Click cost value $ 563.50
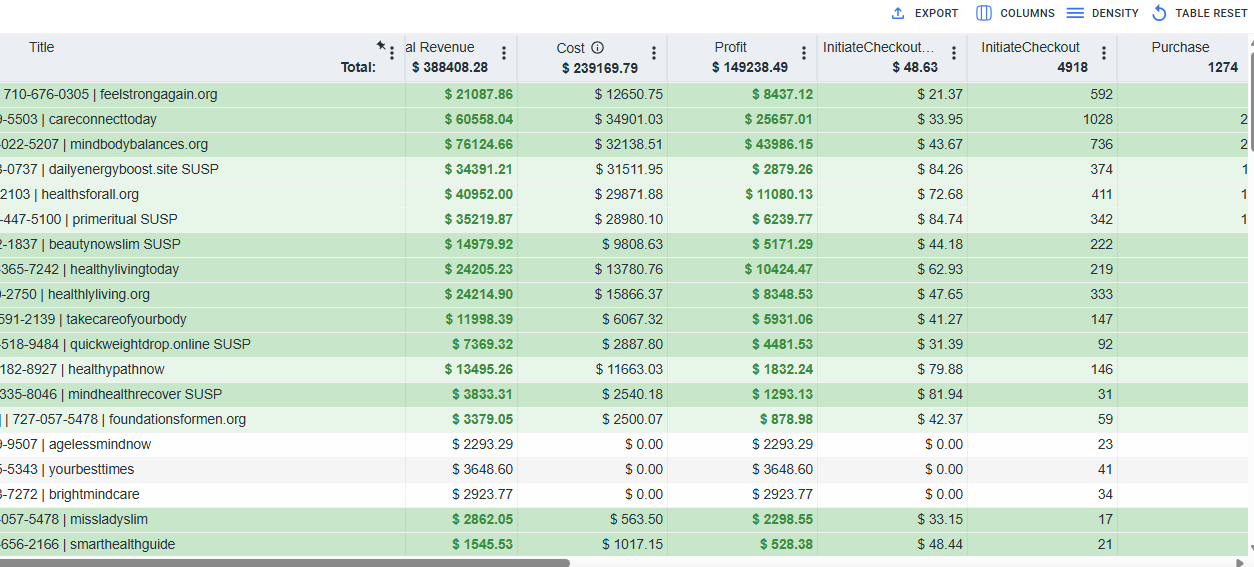Viewport: 1254px width, 567px height. pos(637,519)
